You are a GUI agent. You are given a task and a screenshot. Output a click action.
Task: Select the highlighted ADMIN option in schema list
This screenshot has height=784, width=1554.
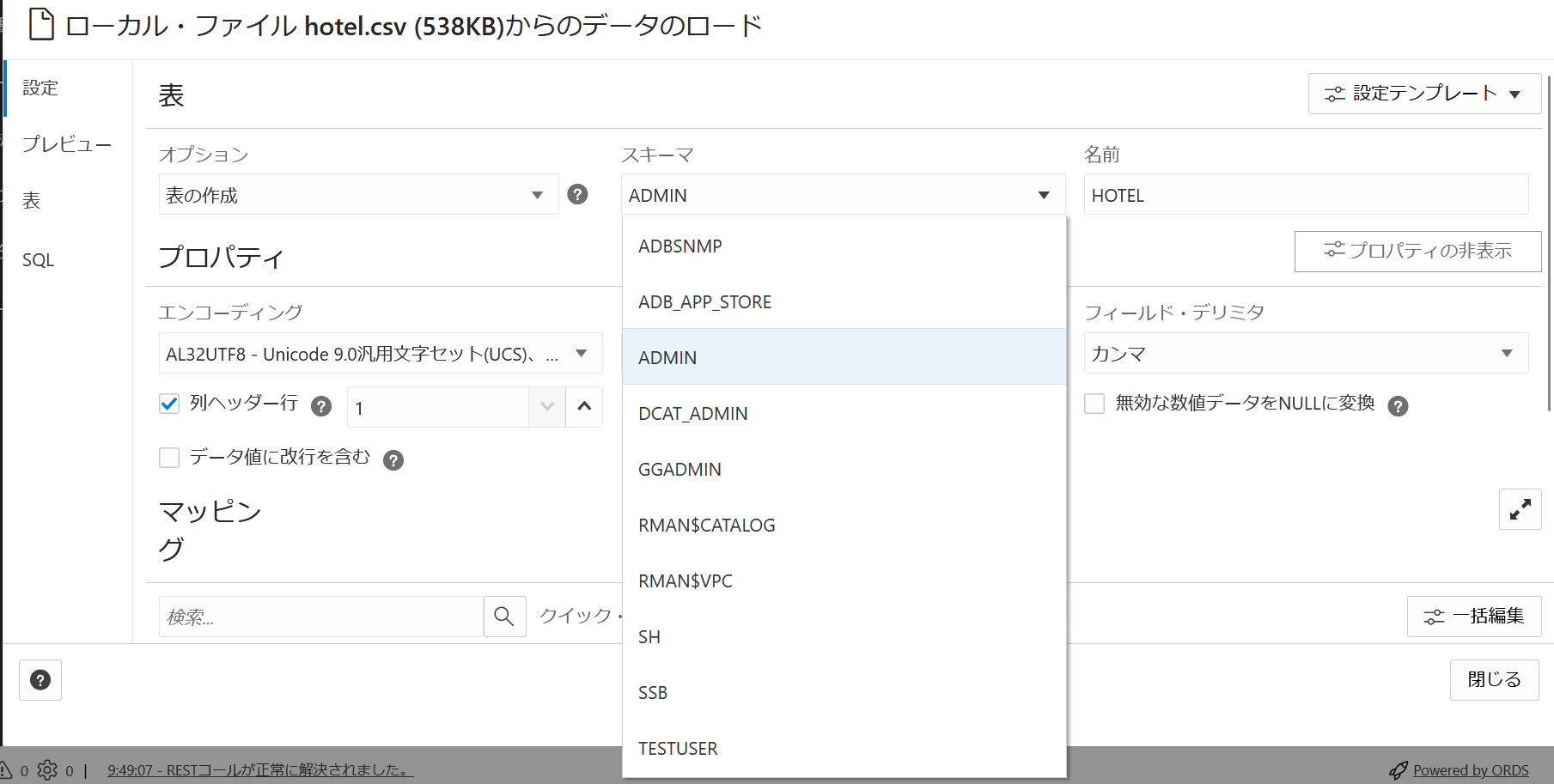pyautogui.click(x=844, y=357)
